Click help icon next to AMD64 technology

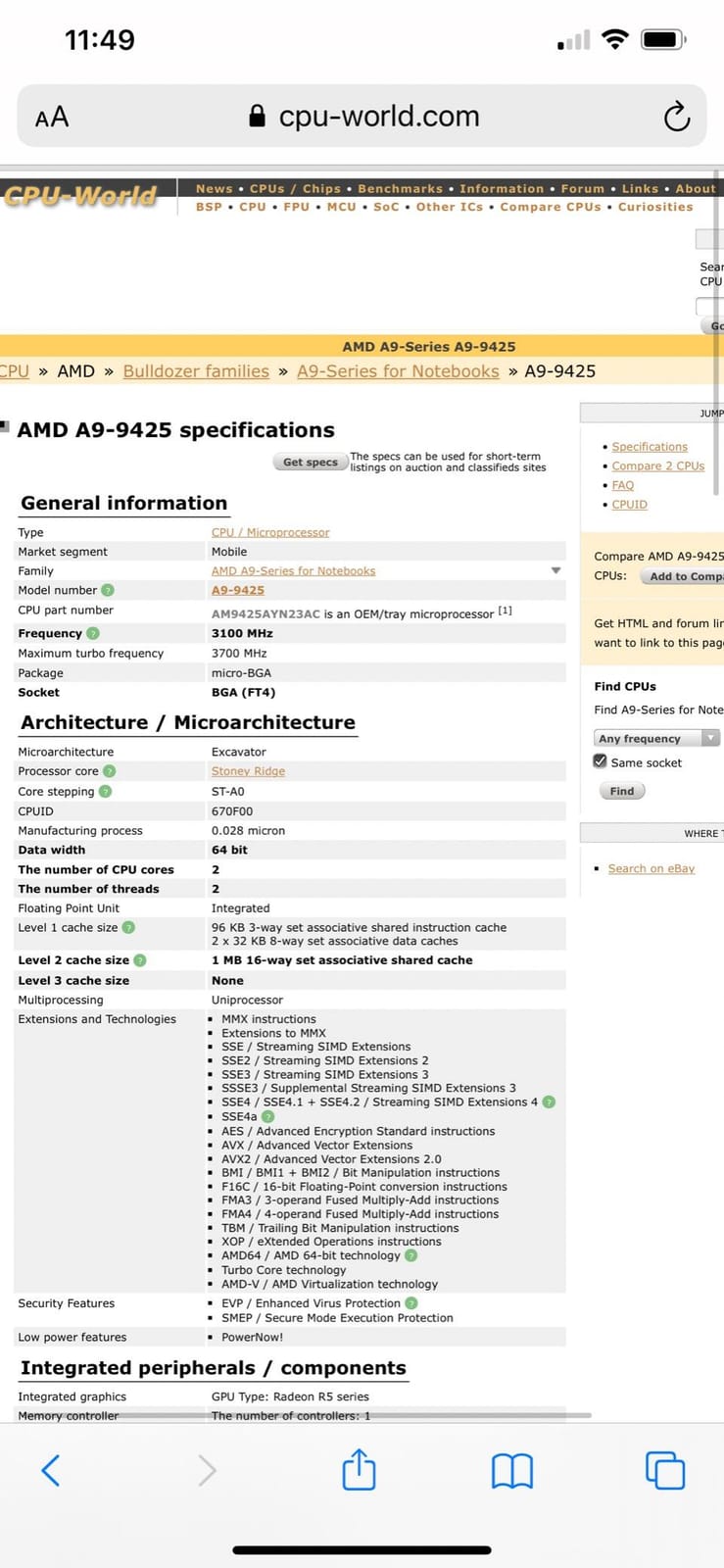point(411,1255)
